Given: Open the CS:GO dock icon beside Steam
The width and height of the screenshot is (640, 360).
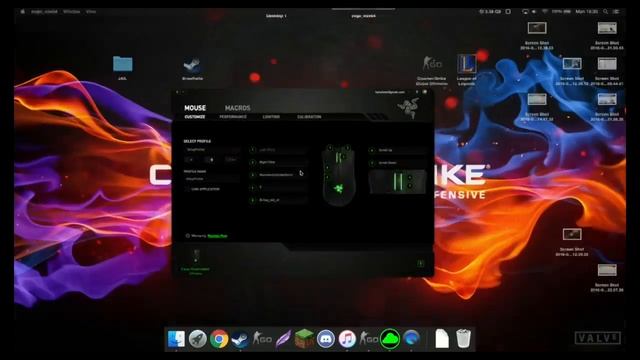Looking at the screenshot, I should 262,339.
